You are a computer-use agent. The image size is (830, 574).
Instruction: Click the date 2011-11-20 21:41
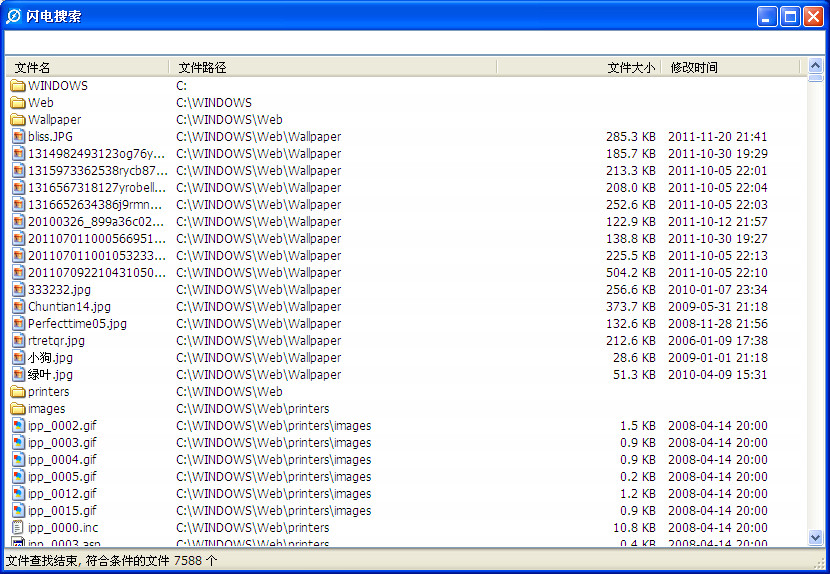[x=717, y=137]
